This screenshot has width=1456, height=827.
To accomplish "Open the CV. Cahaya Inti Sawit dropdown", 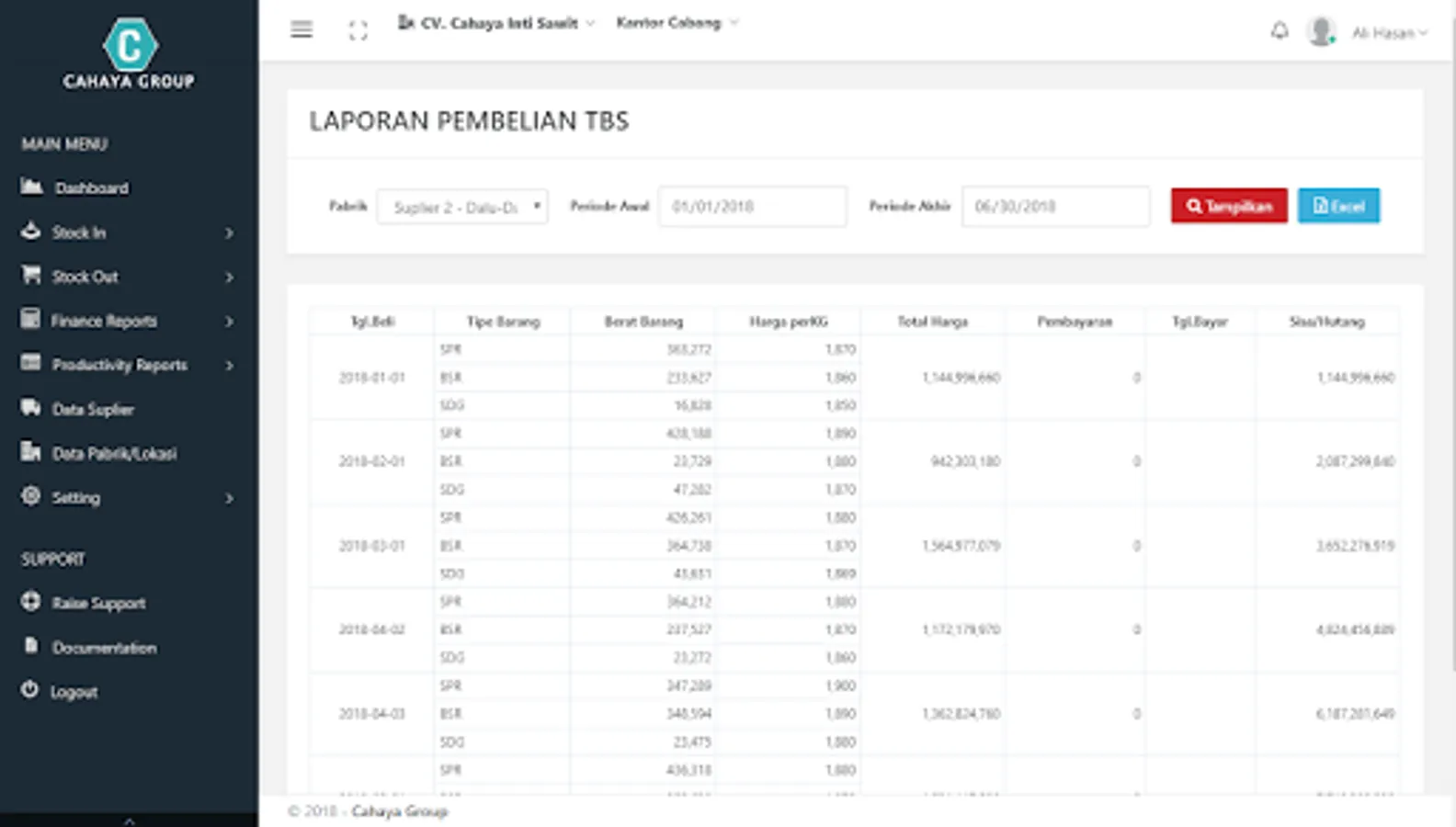I will [496, 23].
